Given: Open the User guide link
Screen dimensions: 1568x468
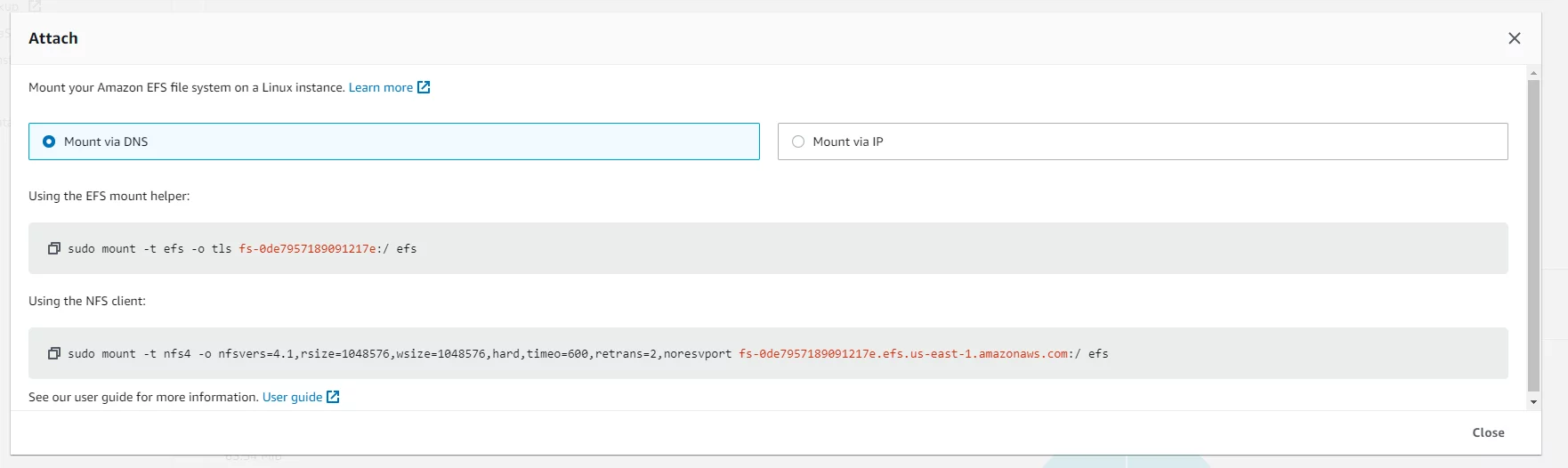Looking at the screenshot, I should click(x=292, y=397).
